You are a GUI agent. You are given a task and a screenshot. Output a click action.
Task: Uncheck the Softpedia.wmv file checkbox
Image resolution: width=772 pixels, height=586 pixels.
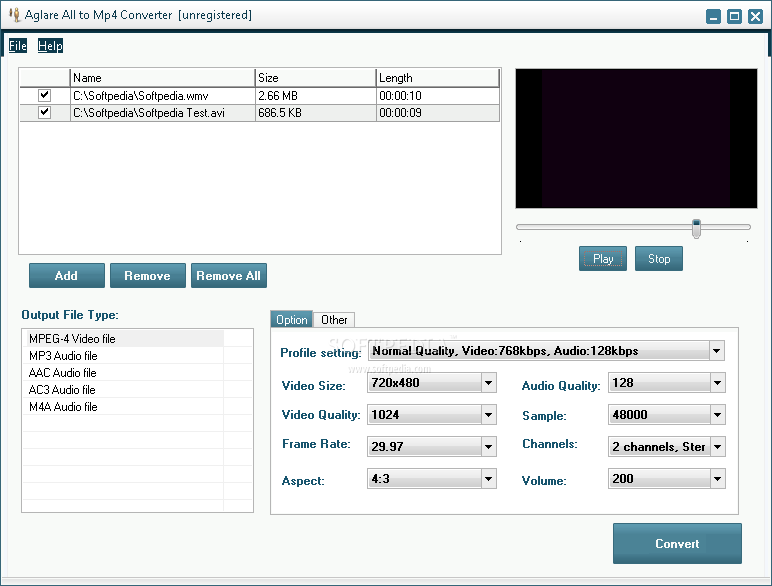pos(44,95)
